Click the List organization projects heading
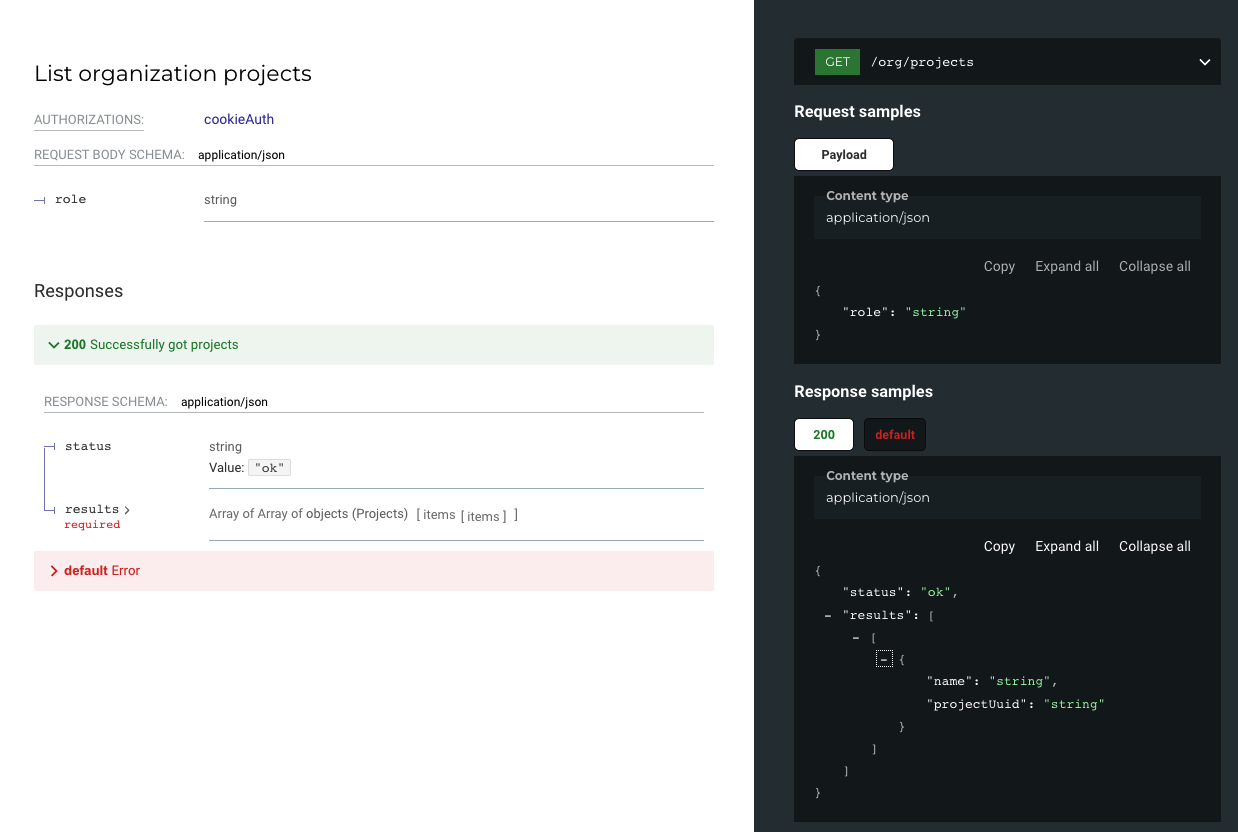The image size is (1238, 832). (x=173, y=74)
